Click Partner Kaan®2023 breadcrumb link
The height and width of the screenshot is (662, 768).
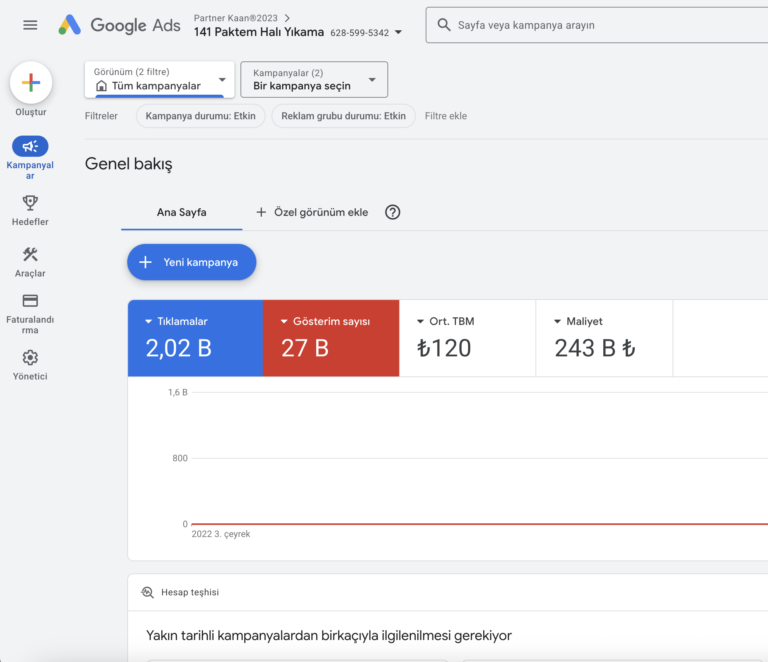click(x=236, y=18)
